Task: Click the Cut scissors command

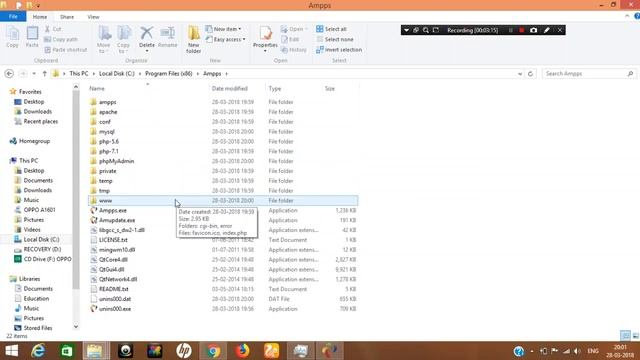Action: [53, 29]
